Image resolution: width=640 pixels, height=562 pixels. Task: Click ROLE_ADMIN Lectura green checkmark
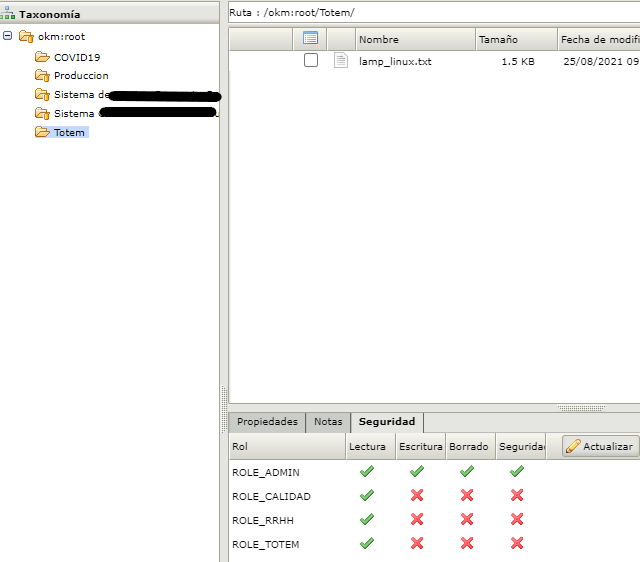pyautogui.click(x=367, y=472)
